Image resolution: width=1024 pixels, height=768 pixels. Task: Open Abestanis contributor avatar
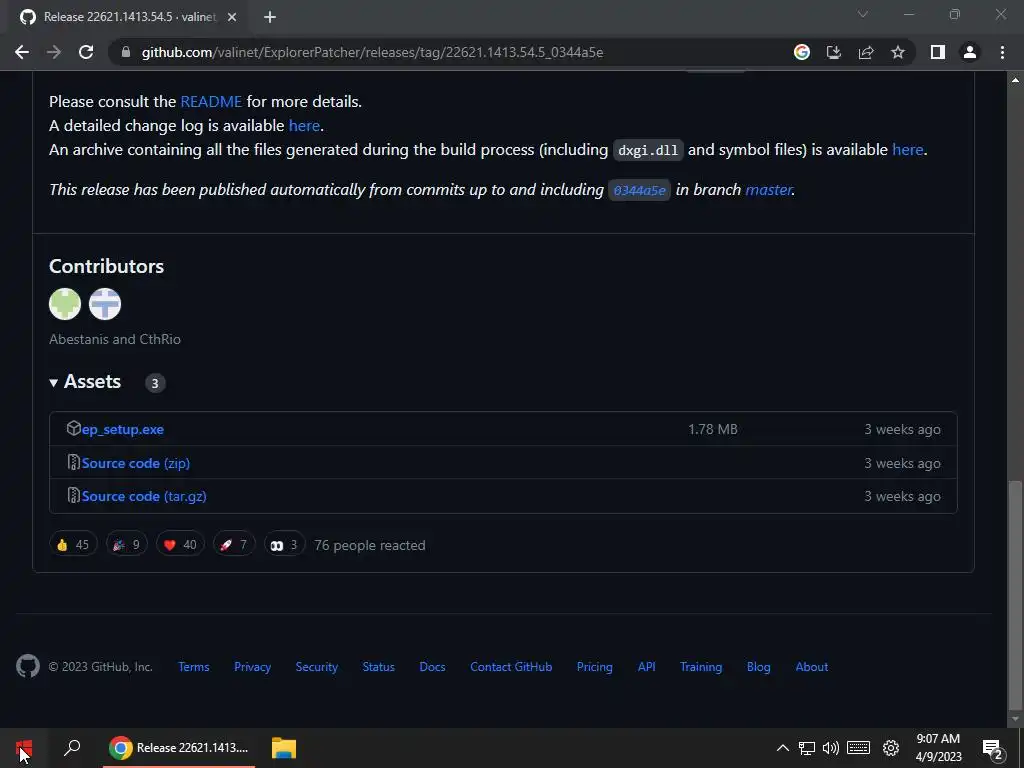(x=65, y=304)
